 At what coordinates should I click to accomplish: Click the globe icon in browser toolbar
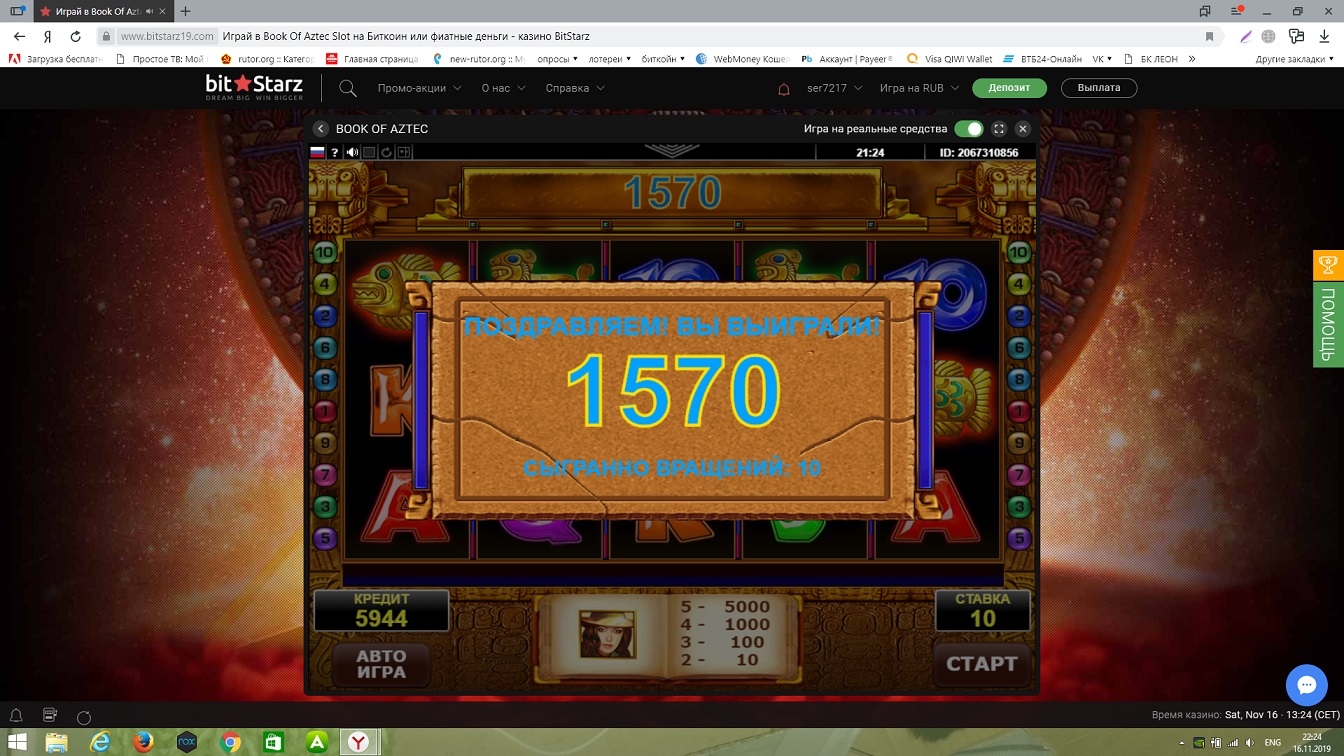tap(1268, 36)
